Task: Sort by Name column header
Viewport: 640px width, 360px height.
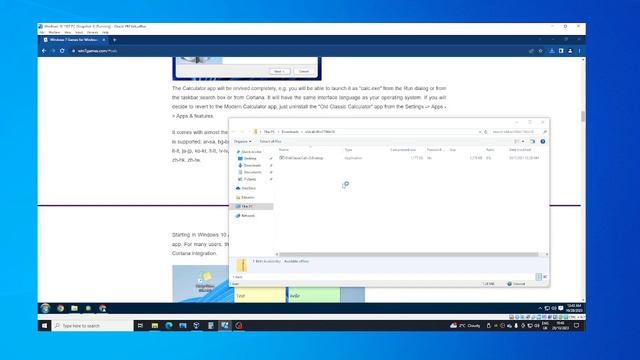Action: click(x=284, y=150)
